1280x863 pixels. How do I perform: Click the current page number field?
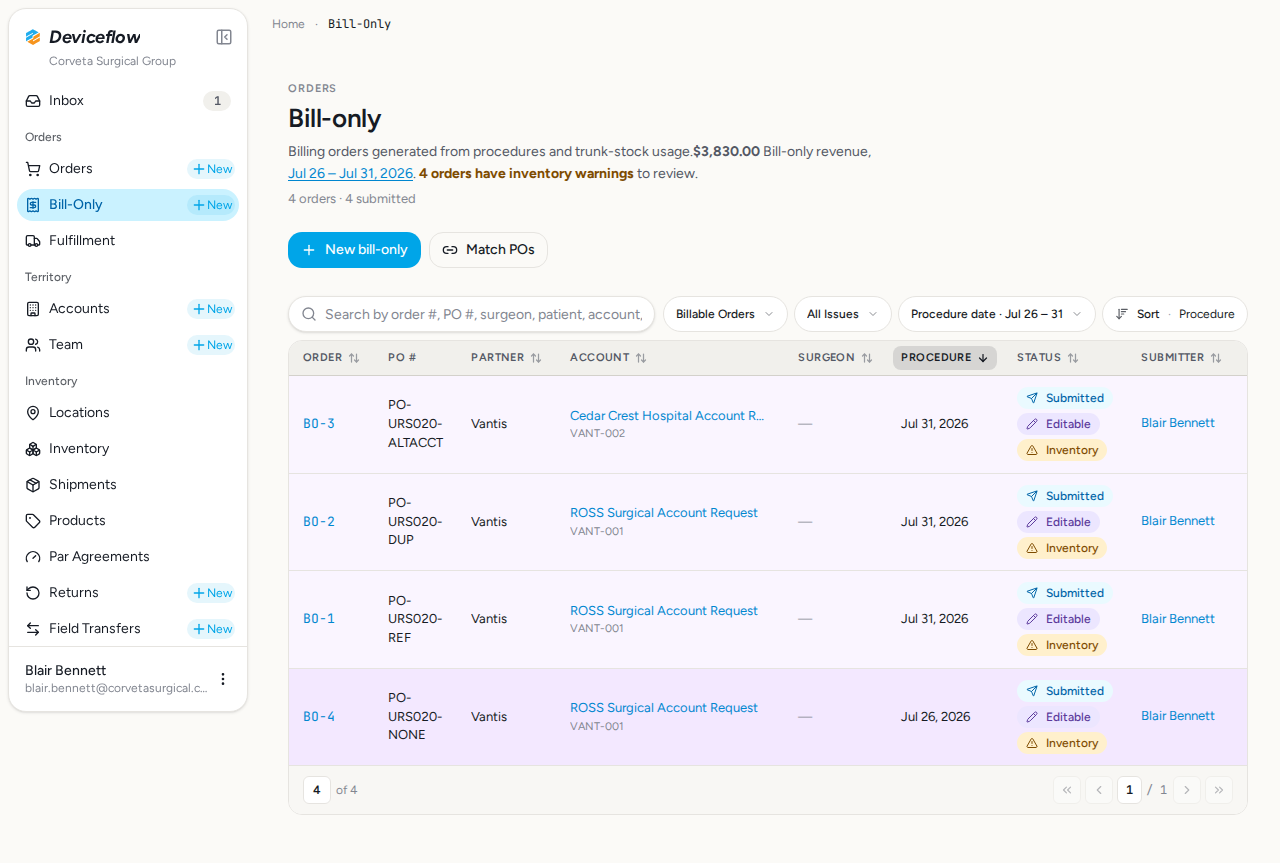1129,790
